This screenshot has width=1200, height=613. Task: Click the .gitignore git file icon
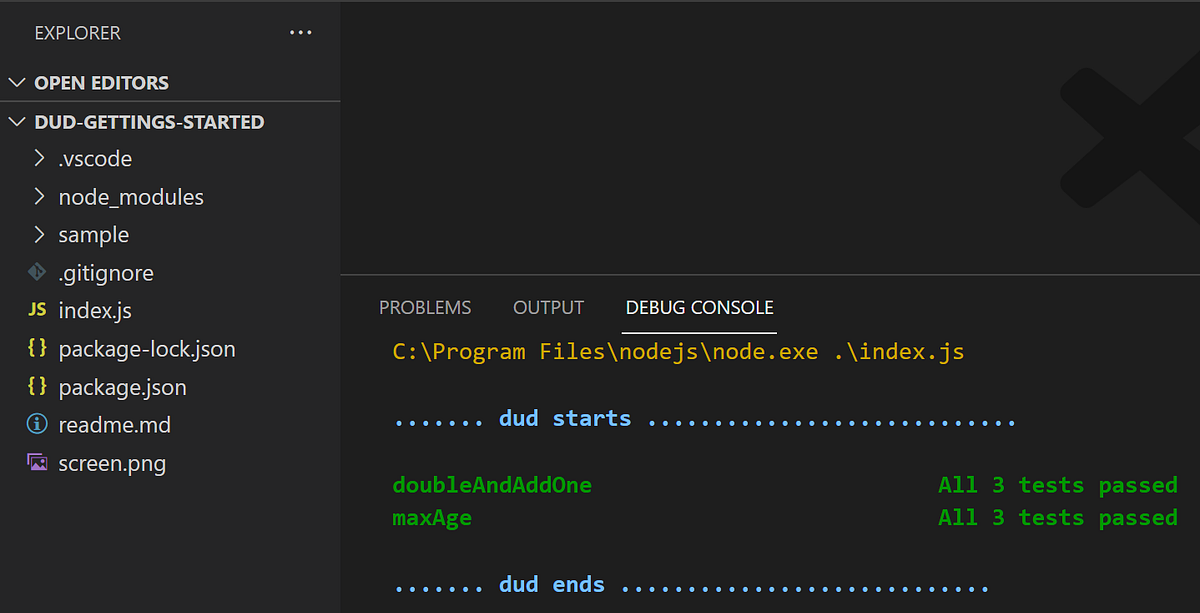coord(37,272)
